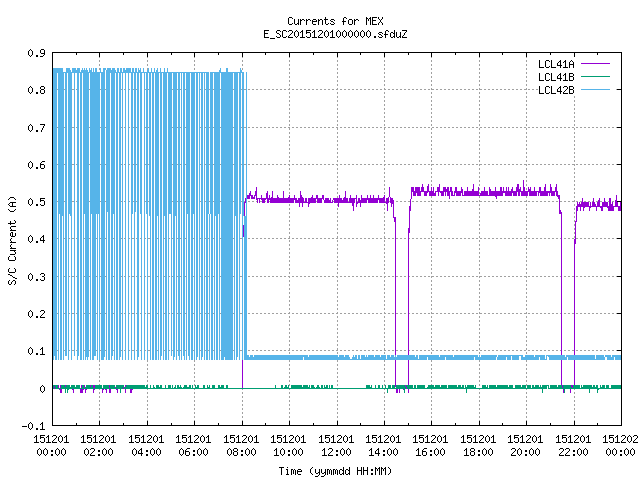Click the 0.4 y-axis tick label

pos(36,239)
